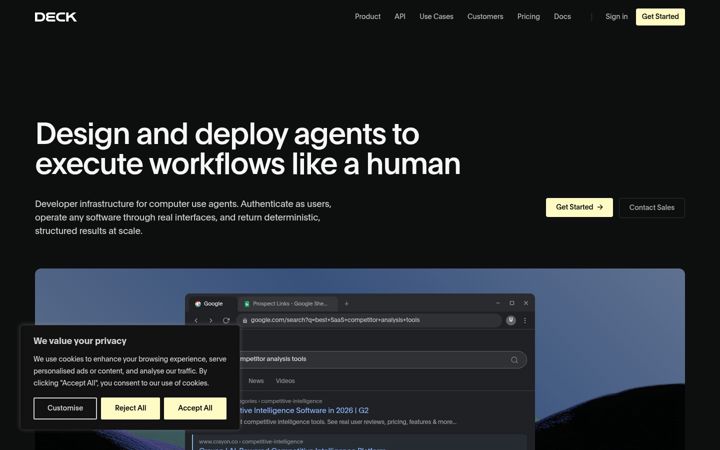Accept All cookies
This screenshot has height=450, width=720.
(195, 408)
